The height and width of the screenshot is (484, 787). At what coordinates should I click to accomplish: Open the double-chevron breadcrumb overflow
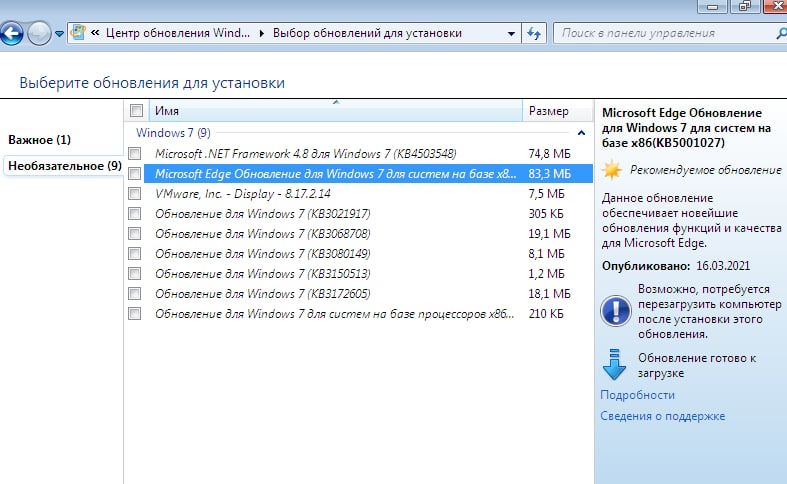[x=95, y=33]
